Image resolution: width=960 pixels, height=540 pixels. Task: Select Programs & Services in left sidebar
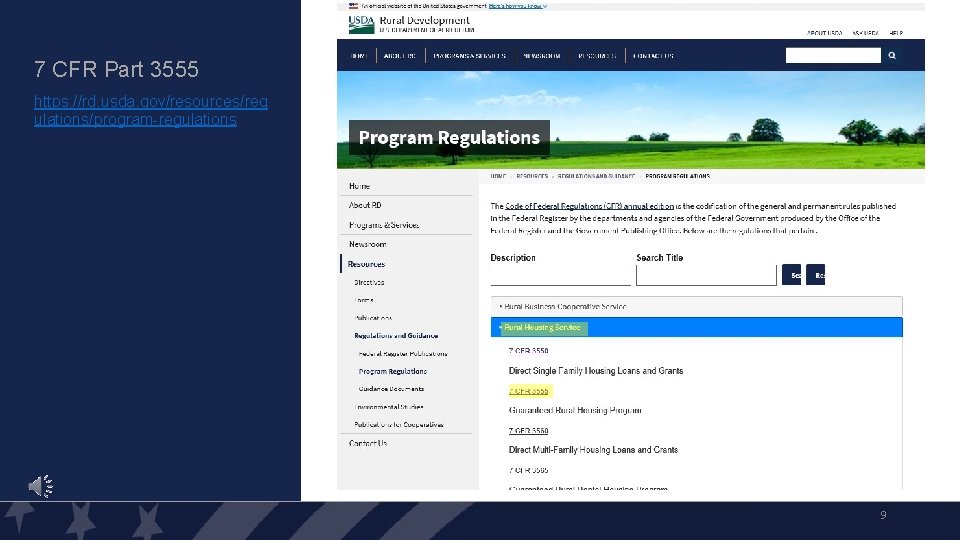point(384,225)
